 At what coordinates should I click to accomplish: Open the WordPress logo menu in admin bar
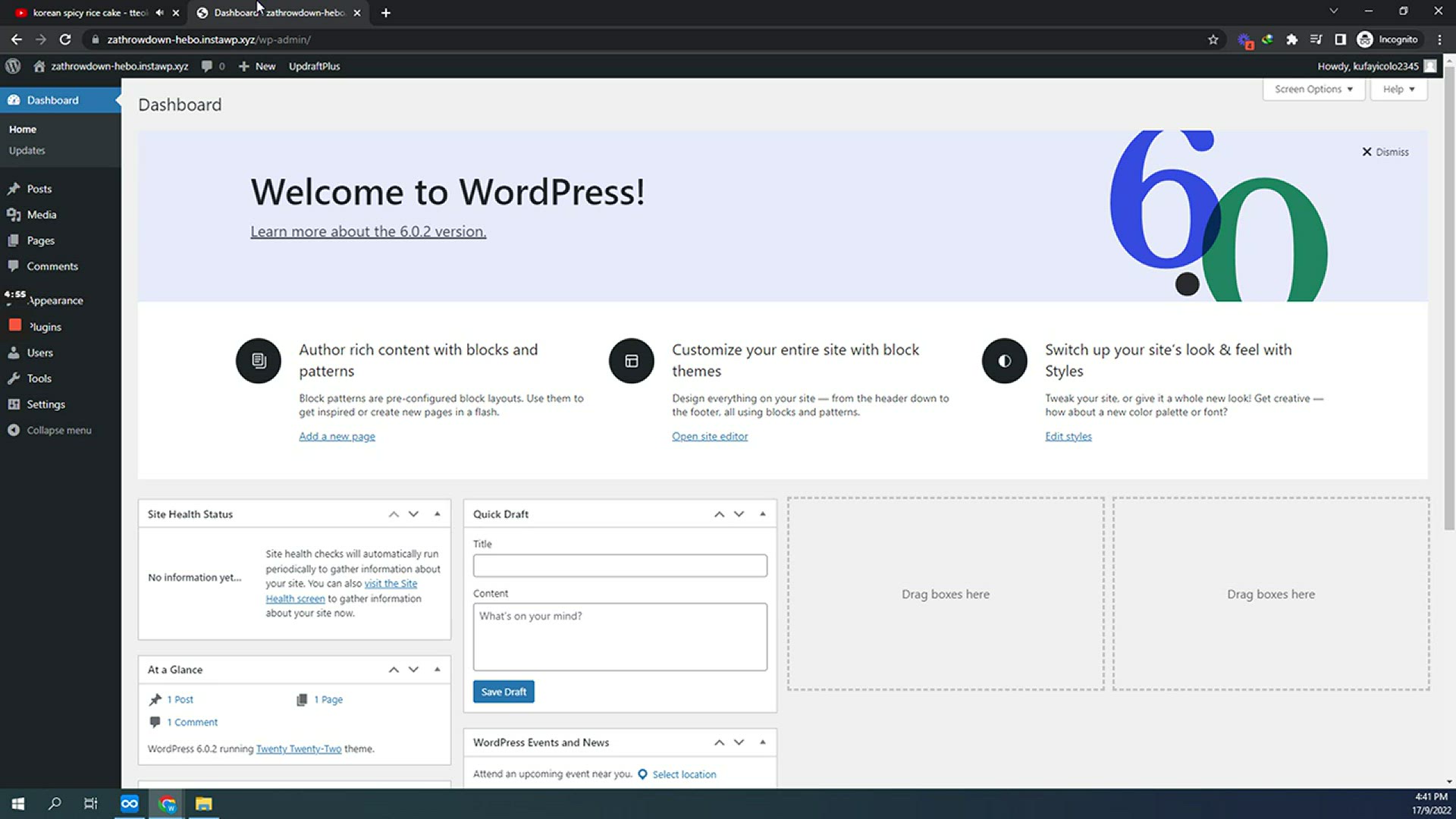point(13,66)
